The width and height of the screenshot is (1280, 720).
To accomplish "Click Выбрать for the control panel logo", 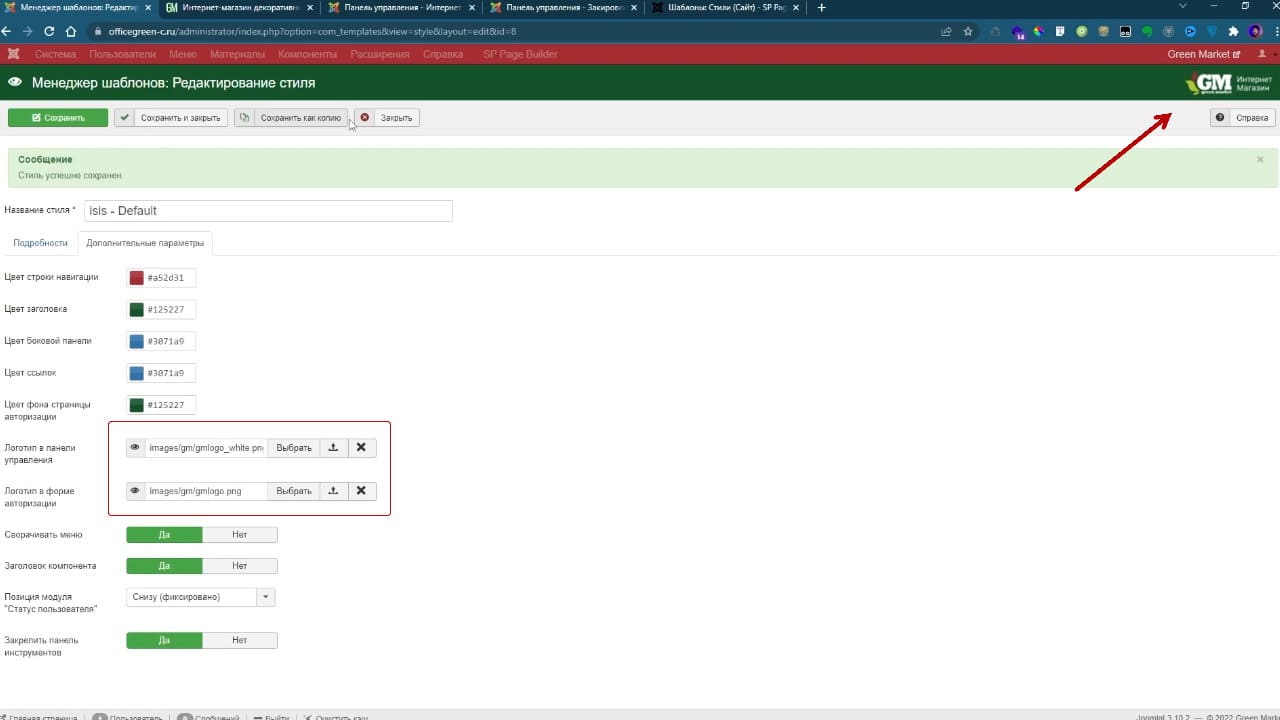I will (294, 448).
